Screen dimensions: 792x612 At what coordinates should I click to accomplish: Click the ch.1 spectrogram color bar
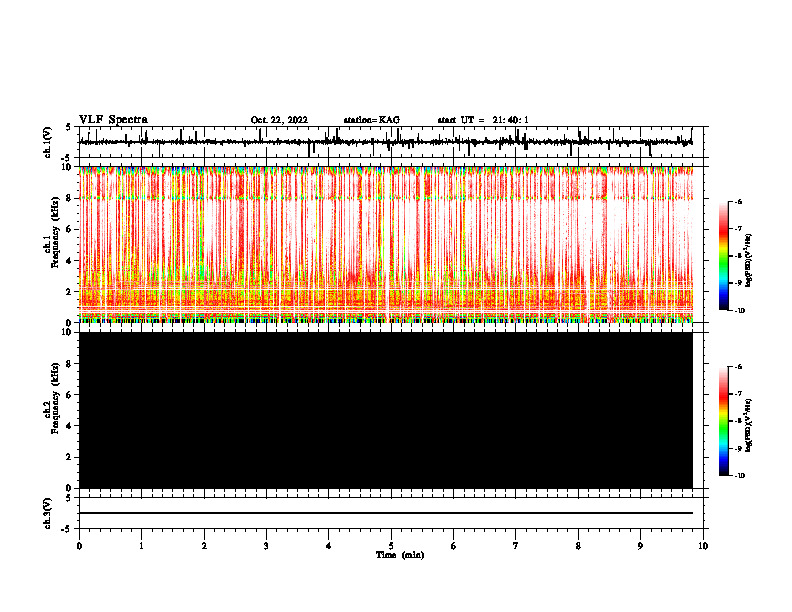724,256
